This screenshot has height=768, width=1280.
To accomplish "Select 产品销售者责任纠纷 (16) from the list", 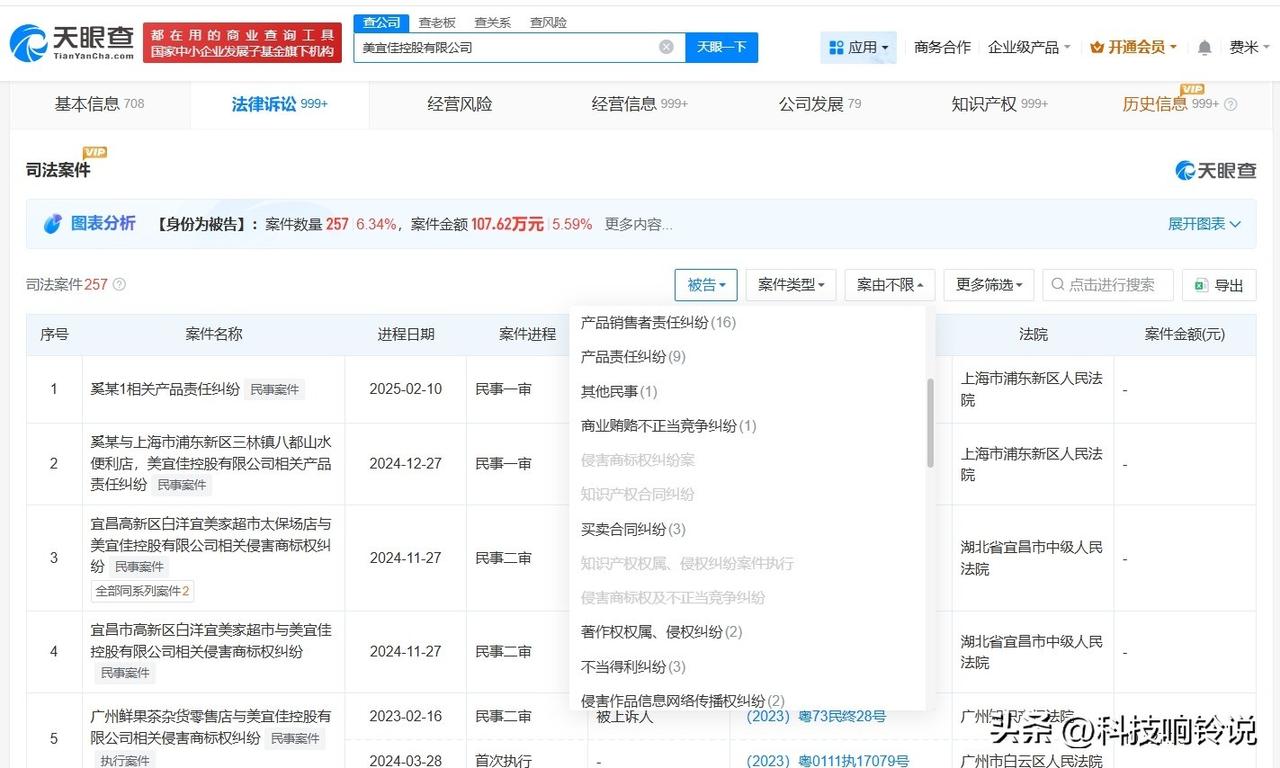I will point(658,322).
